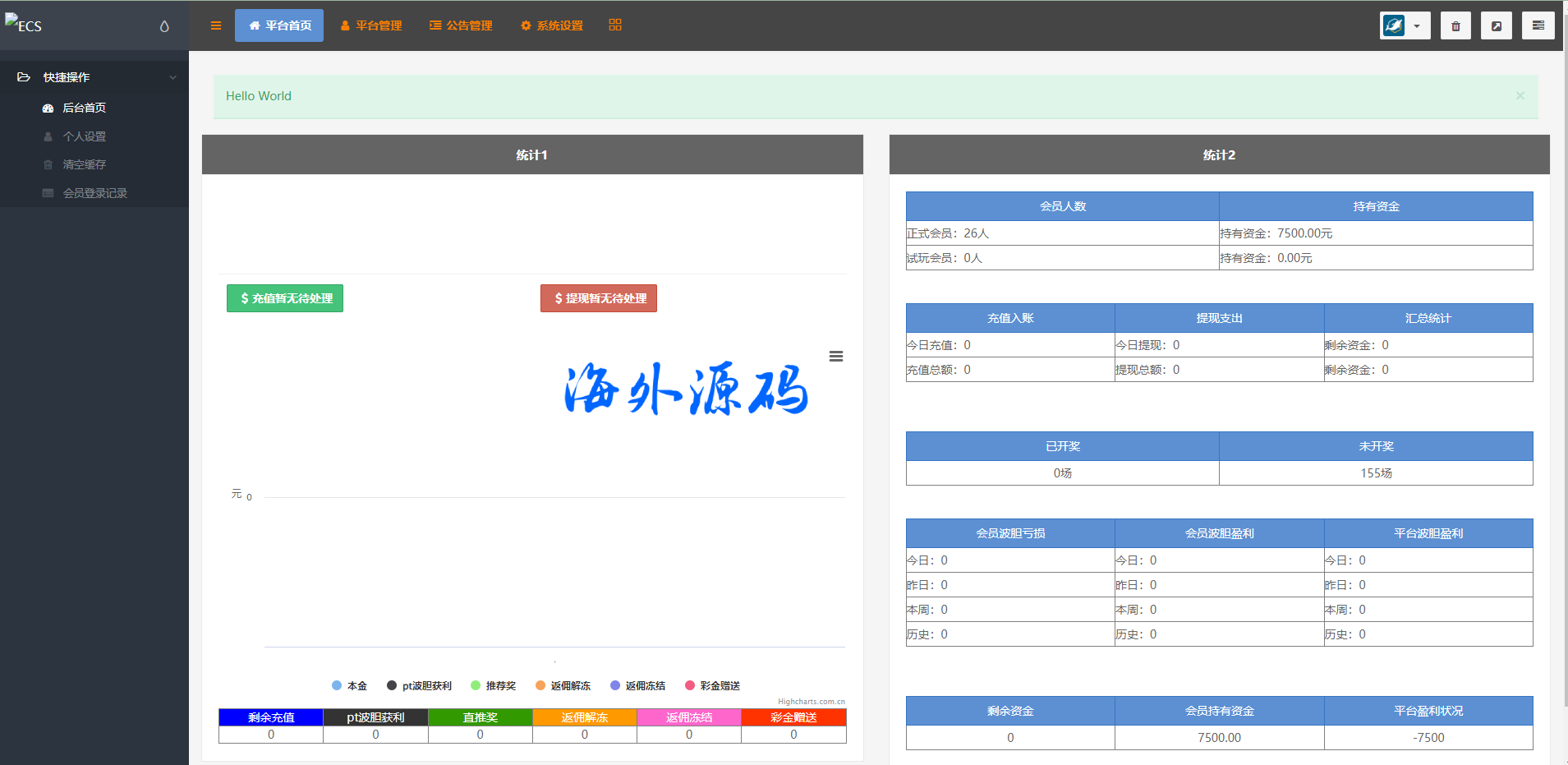
Task: Open the 平台管理 menu
Action: click(370, 25)
